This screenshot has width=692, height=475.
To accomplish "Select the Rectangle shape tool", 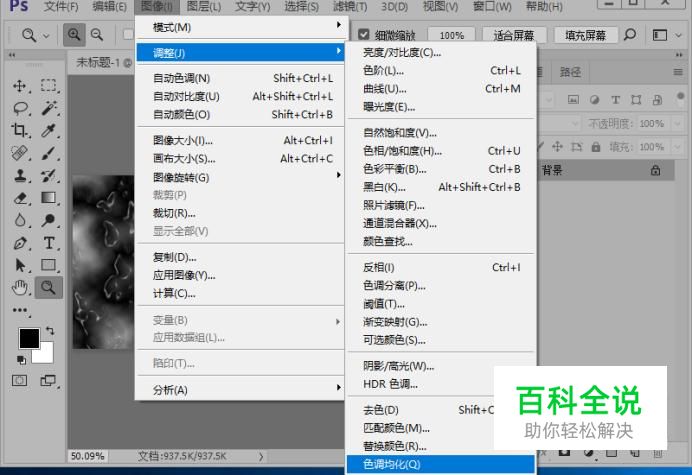I will point(49,265).
